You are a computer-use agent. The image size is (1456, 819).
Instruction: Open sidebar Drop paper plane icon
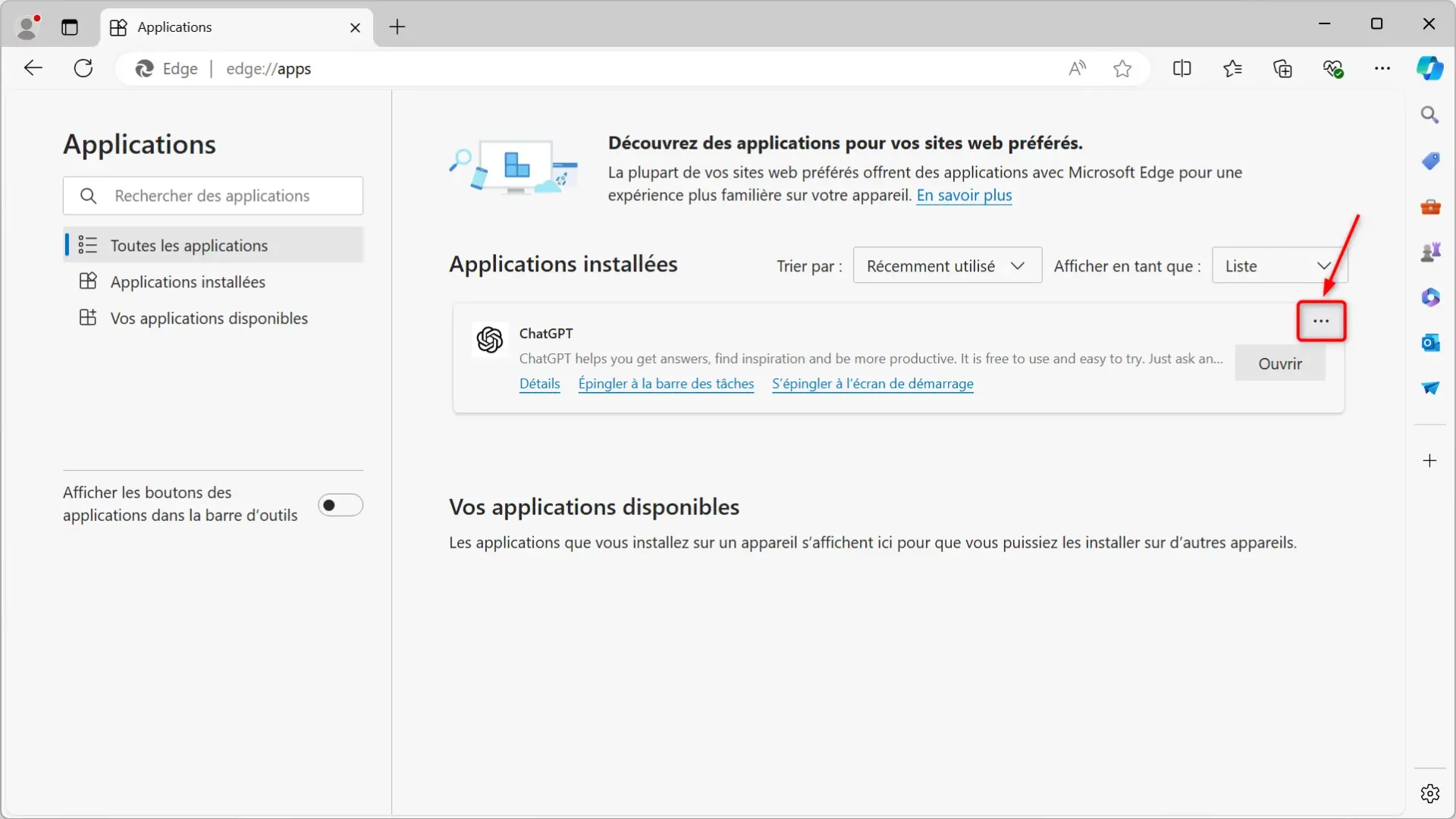[x=1430, y=388]
